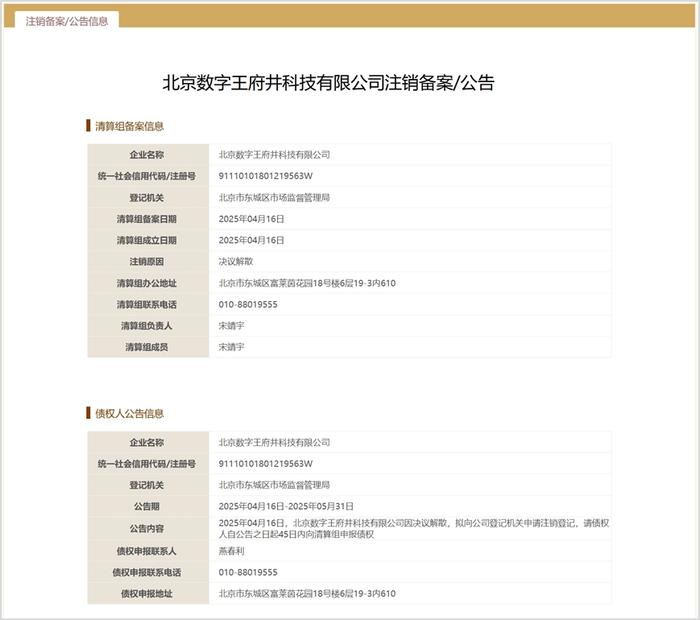Click 企业名称 label in 清算组备案信息 table

[x=147, y=154]
